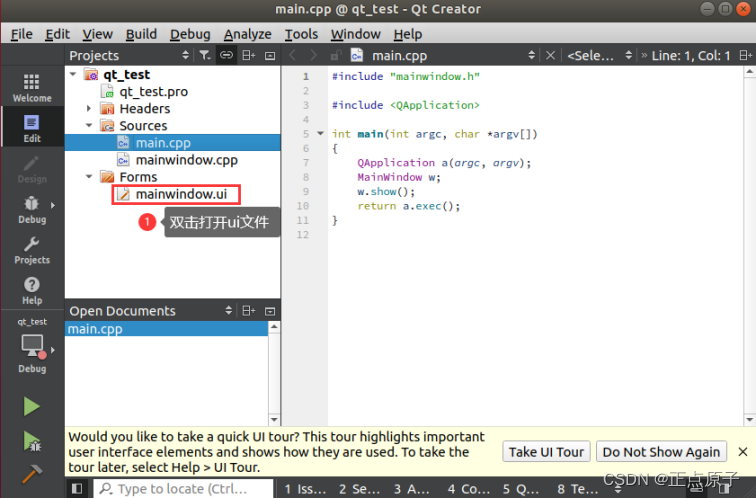Open the Welcome mode
The height and width of the screenshot is (498, 756).
[x=32, y=87]
